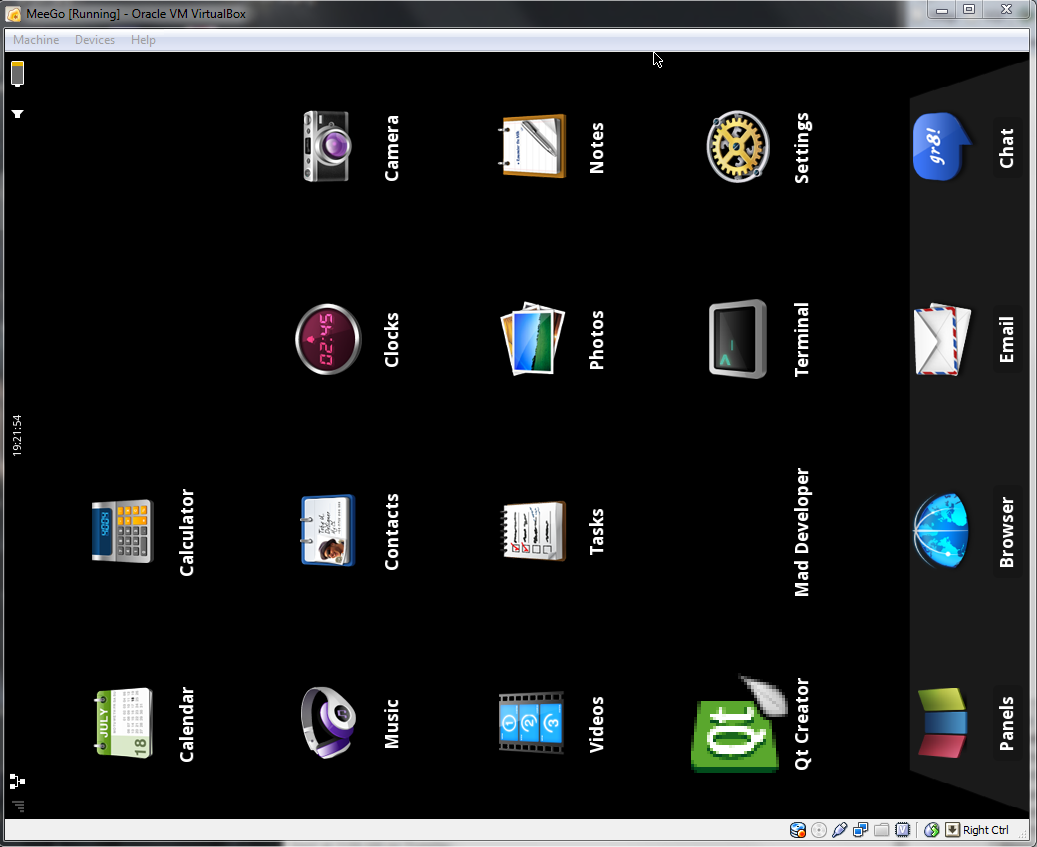Click the Settings label text
The height and width of the screenshot is (847, 1037).
click(x=802, y=148)
